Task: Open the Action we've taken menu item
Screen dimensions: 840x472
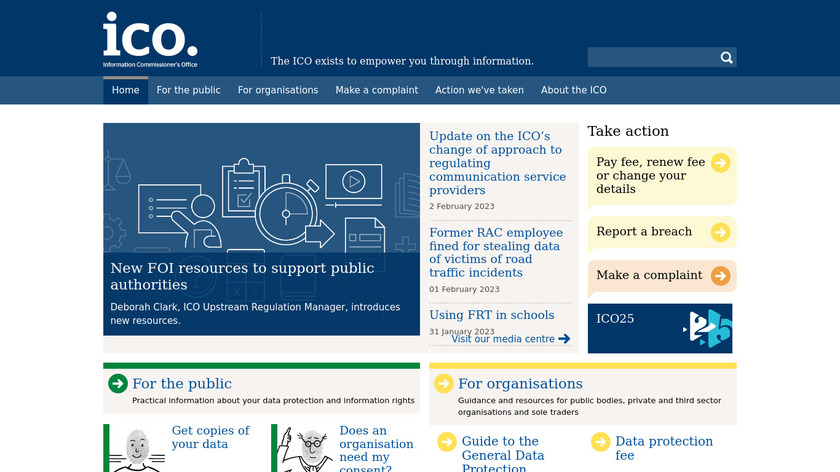Action: 479,90
